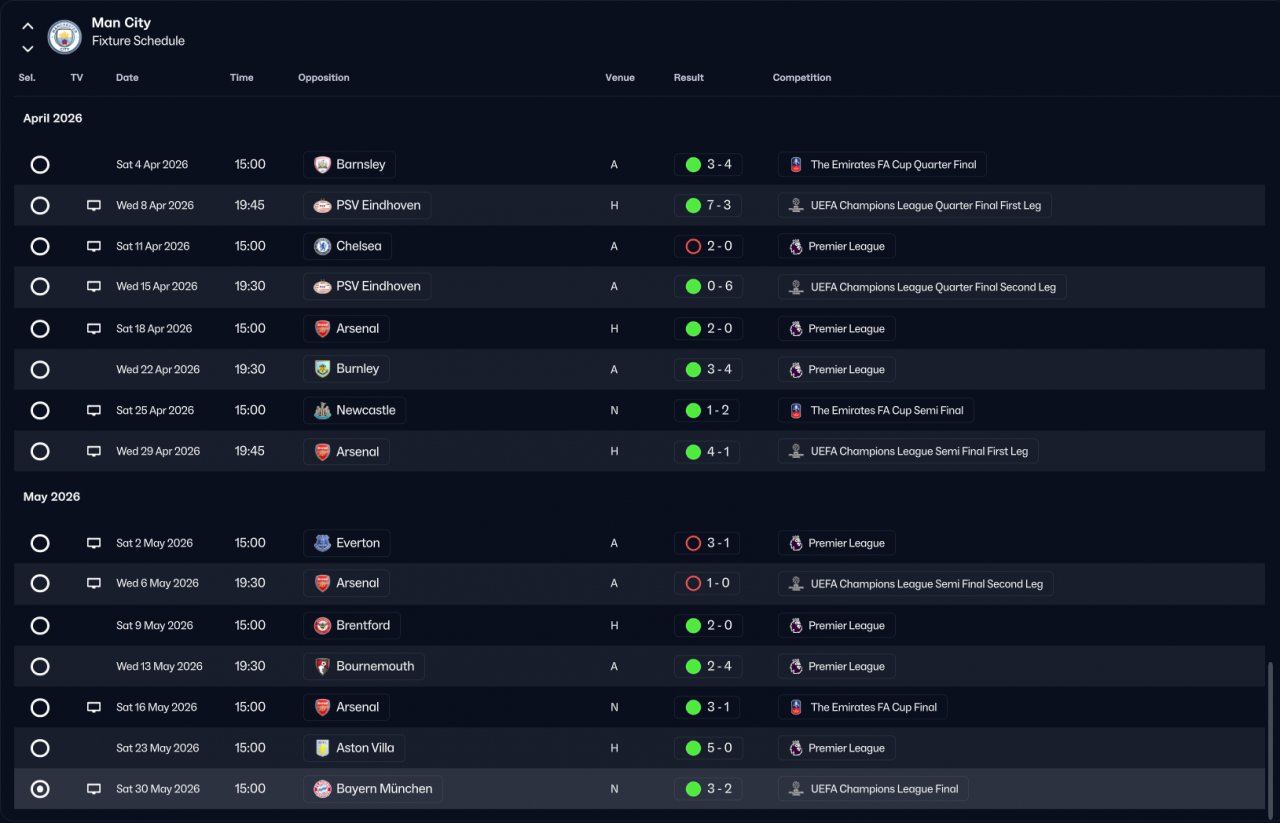1280x823 pixels.
Task: Click the PSV Eindhoven badge on the 8 Apr row
Action: (322, 205)
